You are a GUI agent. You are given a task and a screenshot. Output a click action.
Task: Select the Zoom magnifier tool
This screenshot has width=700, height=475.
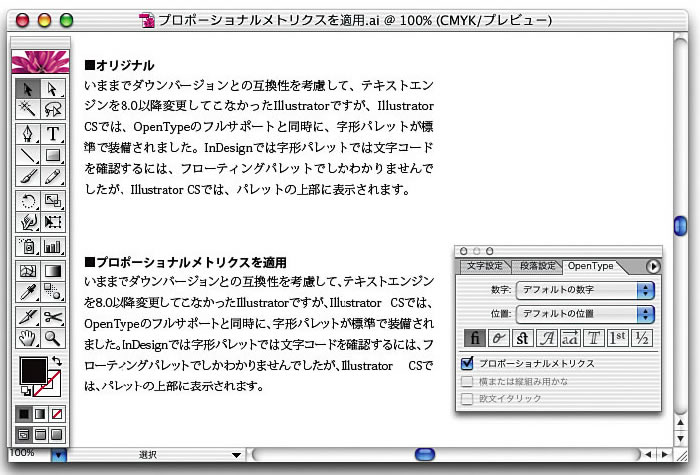coord(53,338)
